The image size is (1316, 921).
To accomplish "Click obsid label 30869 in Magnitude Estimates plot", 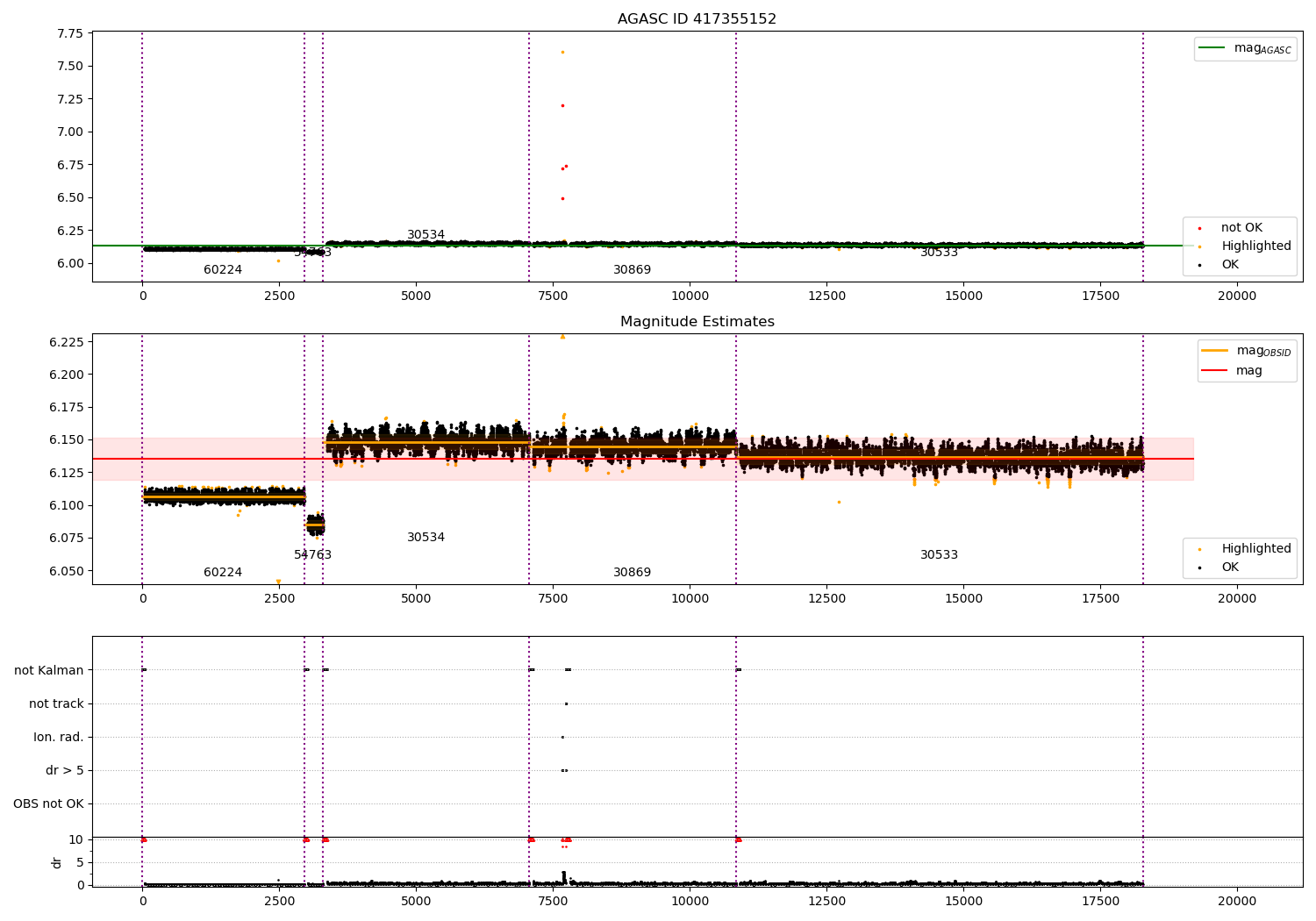I will (632, 573).
